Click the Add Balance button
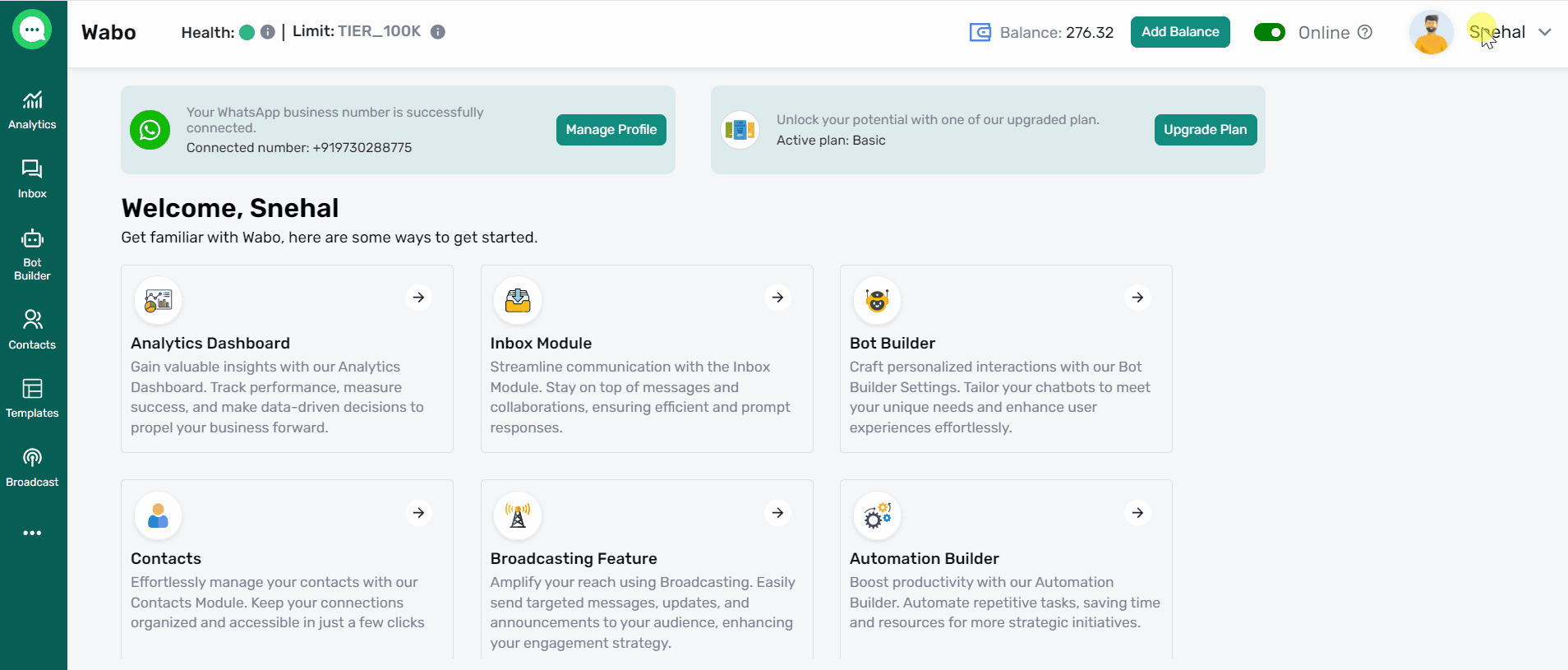 click(1179, 32)
